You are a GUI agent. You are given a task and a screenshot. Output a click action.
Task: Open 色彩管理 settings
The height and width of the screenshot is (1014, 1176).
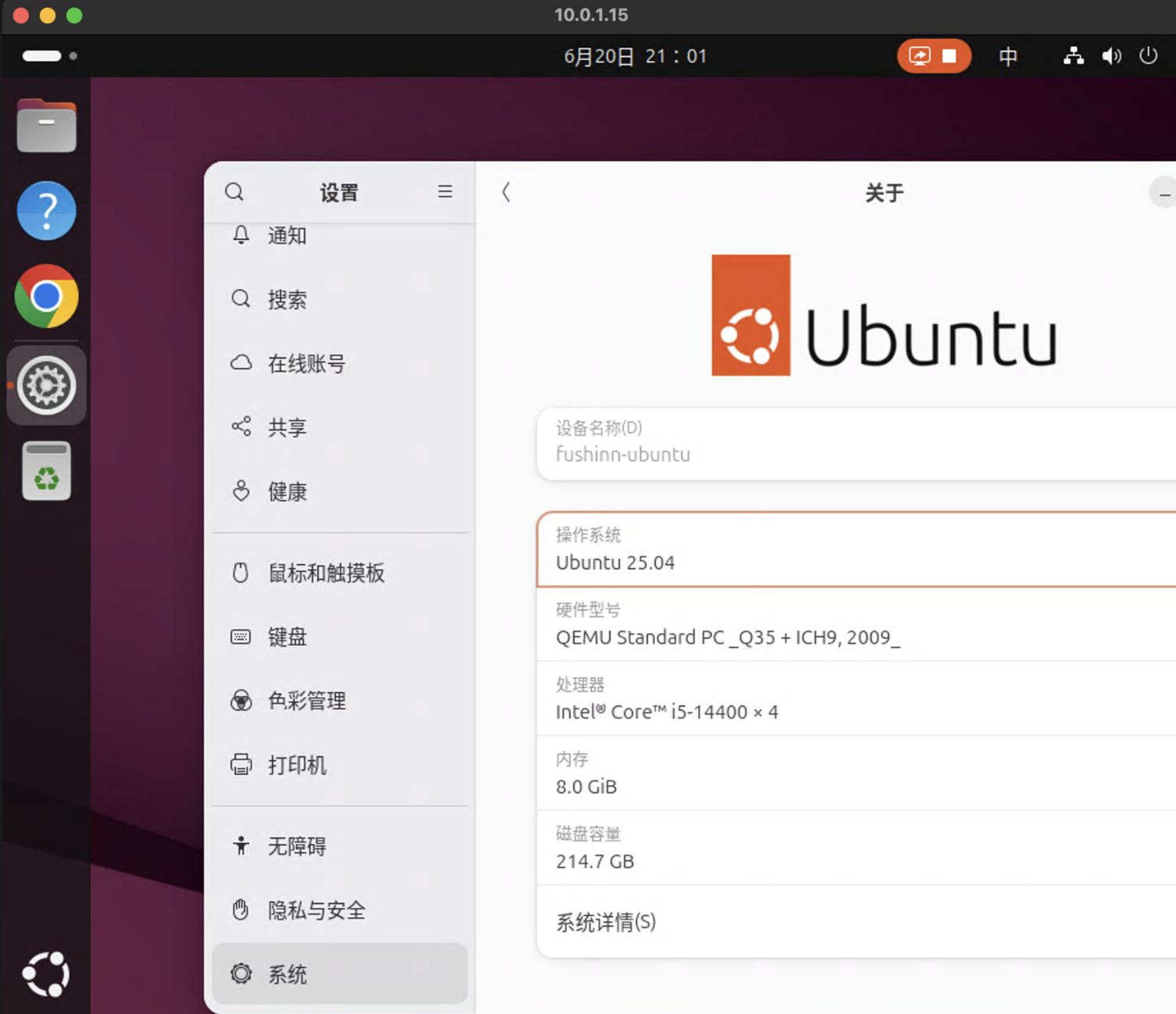pos(340,701)
